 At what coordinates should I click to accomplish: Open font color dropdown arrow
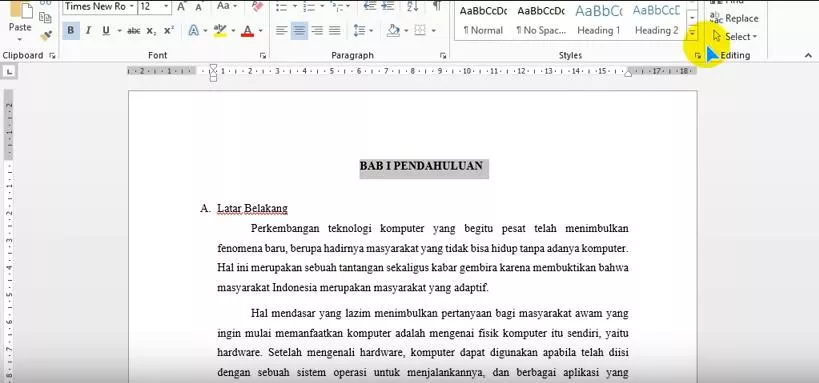(260, 31)
